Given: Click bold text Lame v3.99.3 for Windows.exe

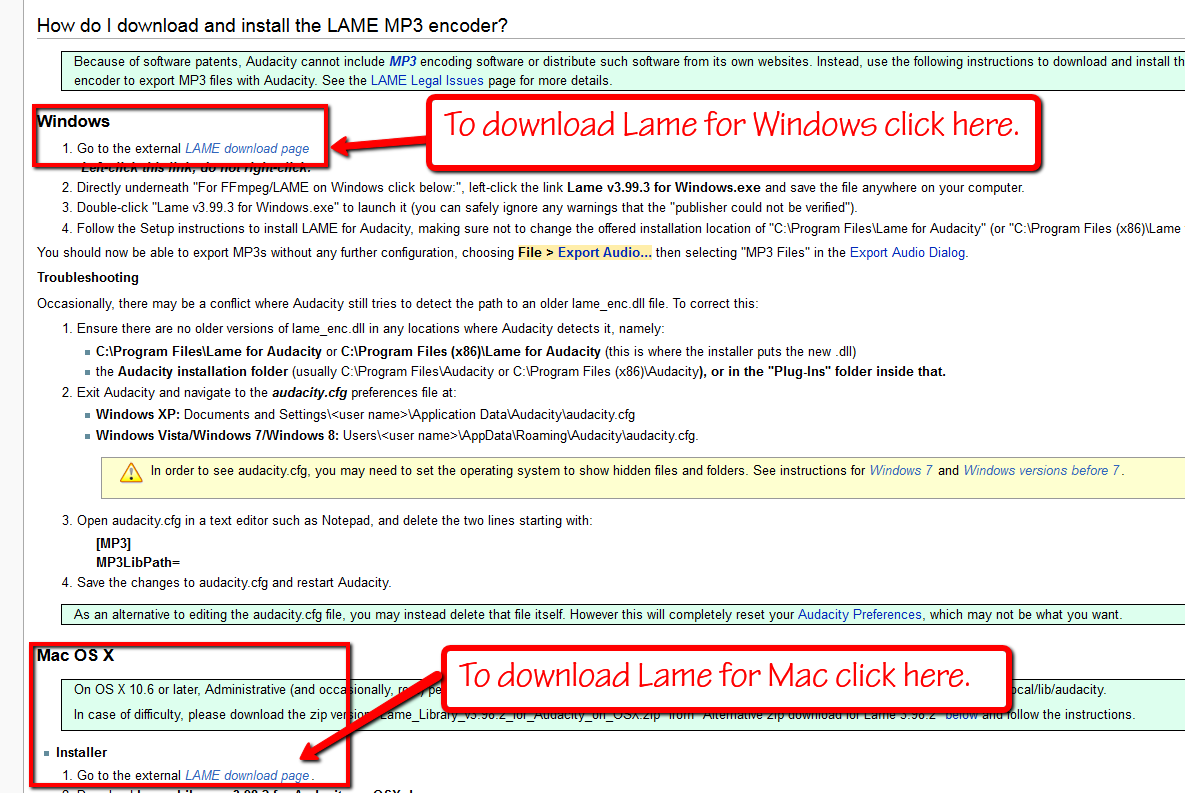Looking at the screenshot, I should (664, 187).
